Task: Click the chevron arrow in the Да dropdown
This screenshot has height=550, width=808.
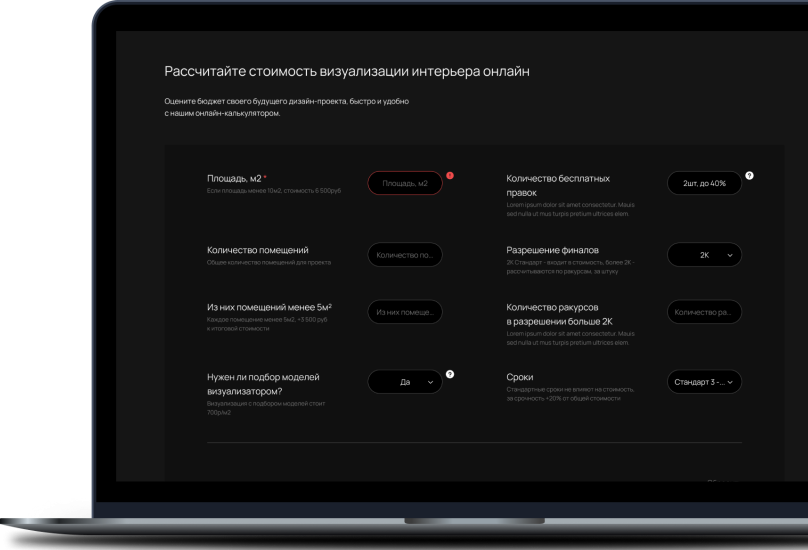Action: [x=431, y=382]
